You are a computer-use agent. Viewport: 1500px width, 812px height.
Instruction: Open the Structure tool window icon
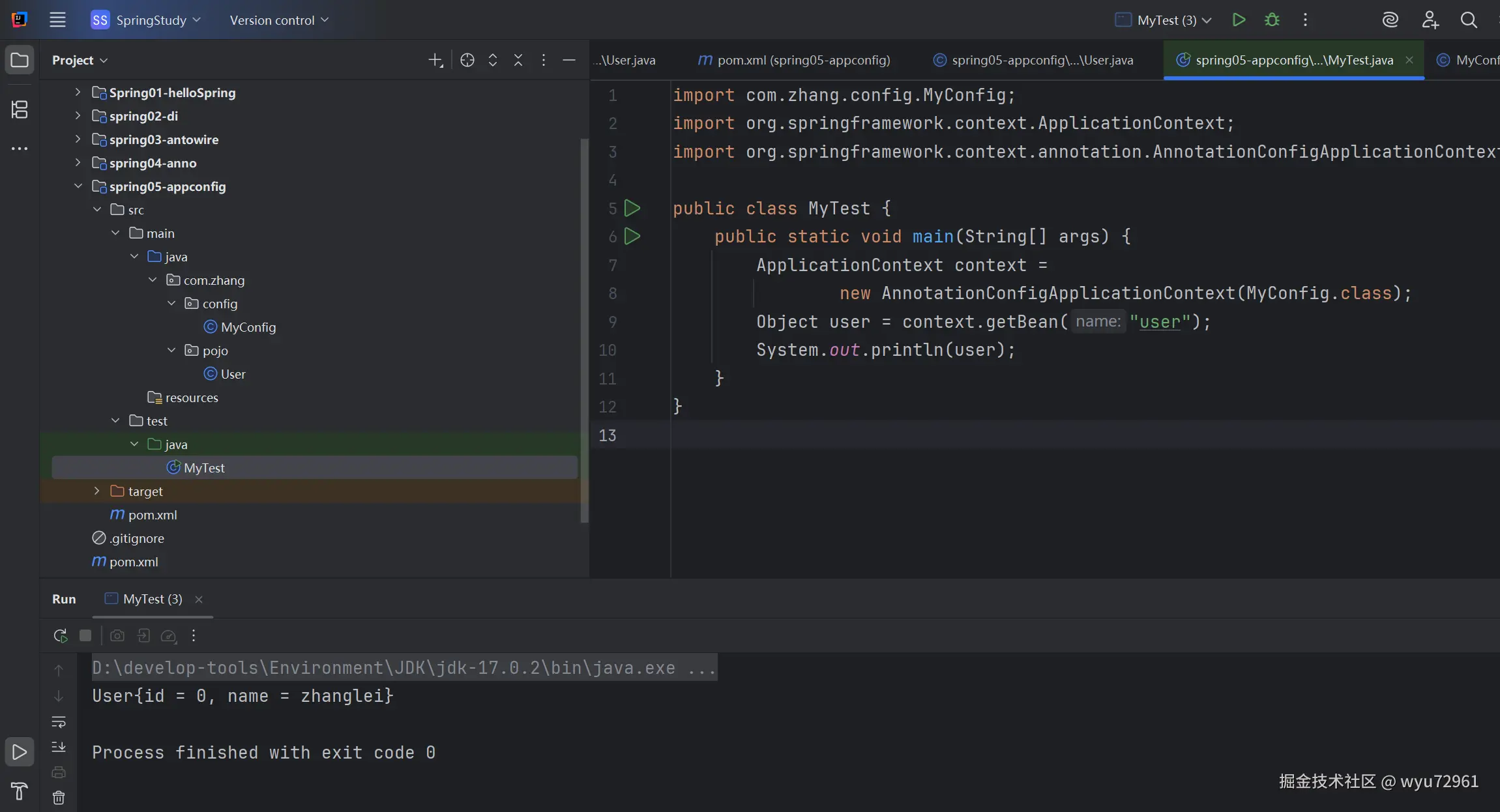20,109
